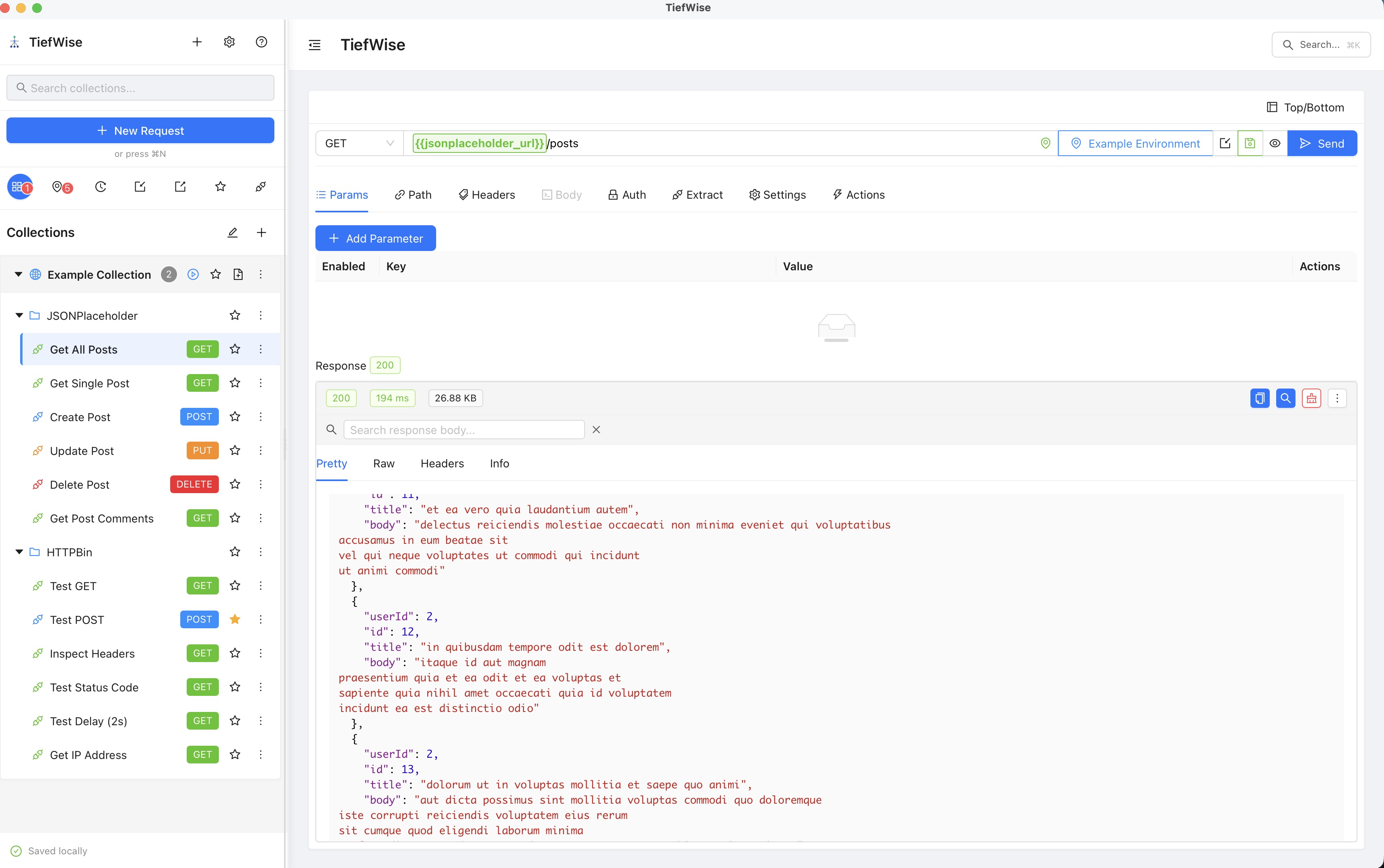Favorite the Get All Posts request
1384x868 pixels.
coord(235,349)
